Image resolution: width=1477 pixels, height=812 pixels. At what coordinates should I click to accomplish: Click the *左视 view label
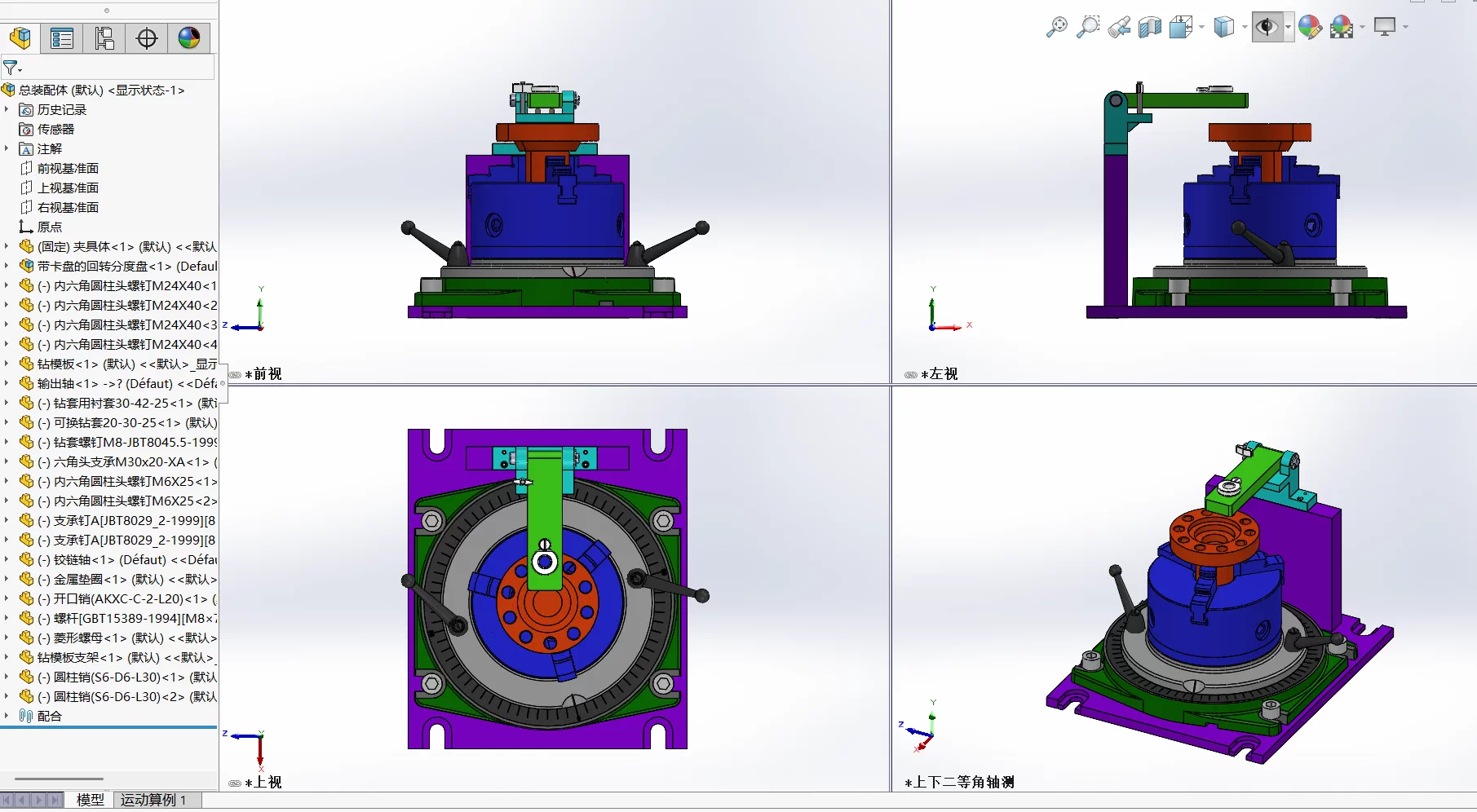(940, 374)
